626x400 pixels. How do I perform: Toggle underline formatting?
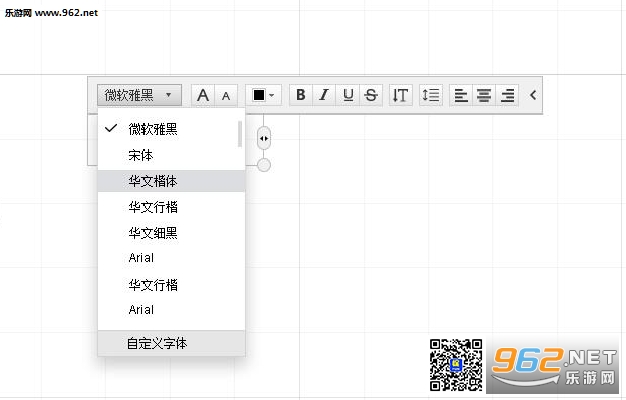[x=348, y=95]
